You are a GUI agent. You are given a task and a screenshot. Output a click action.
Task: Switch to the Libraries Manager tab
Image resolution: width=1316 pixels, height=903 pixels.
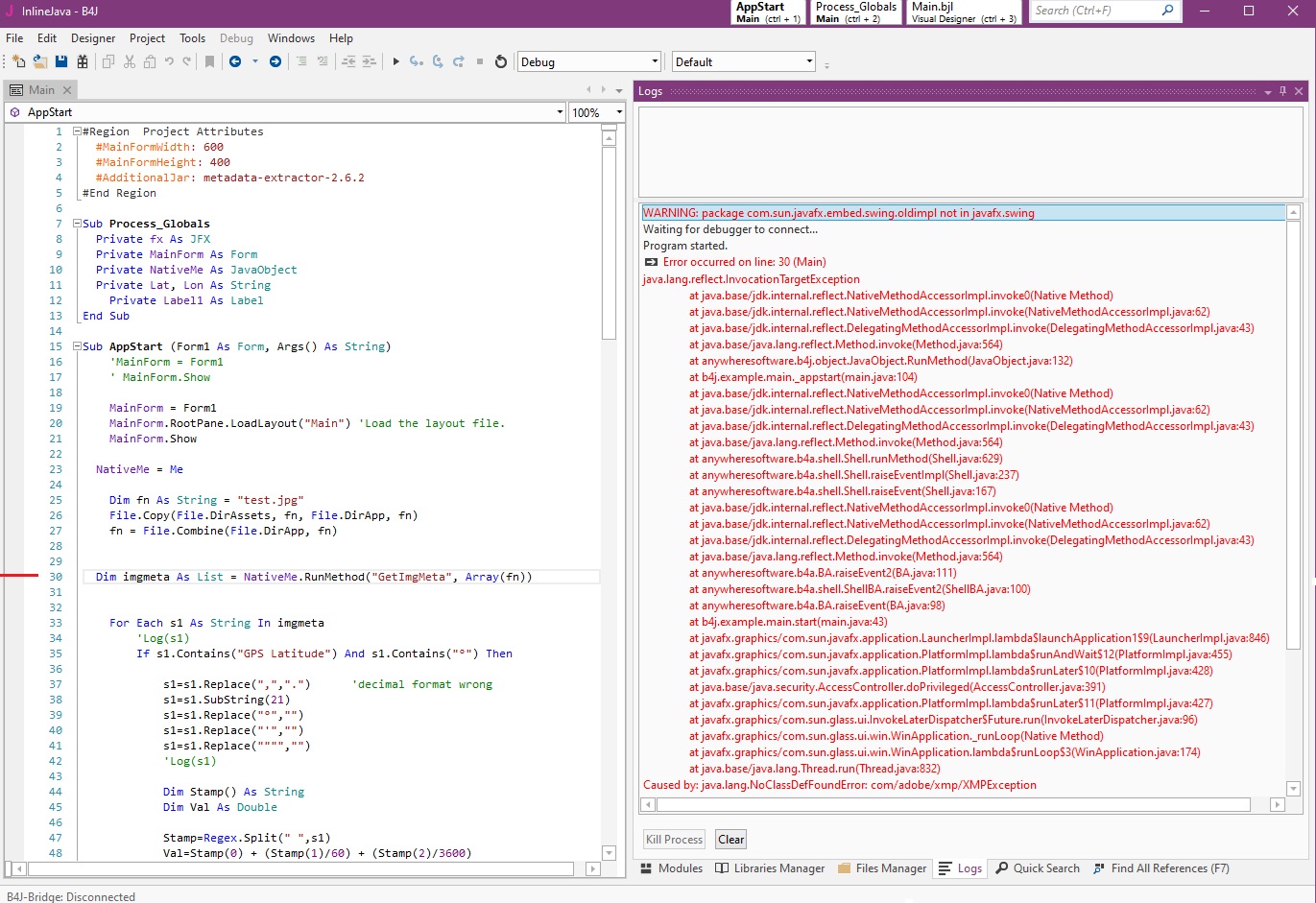coord(770,868)
